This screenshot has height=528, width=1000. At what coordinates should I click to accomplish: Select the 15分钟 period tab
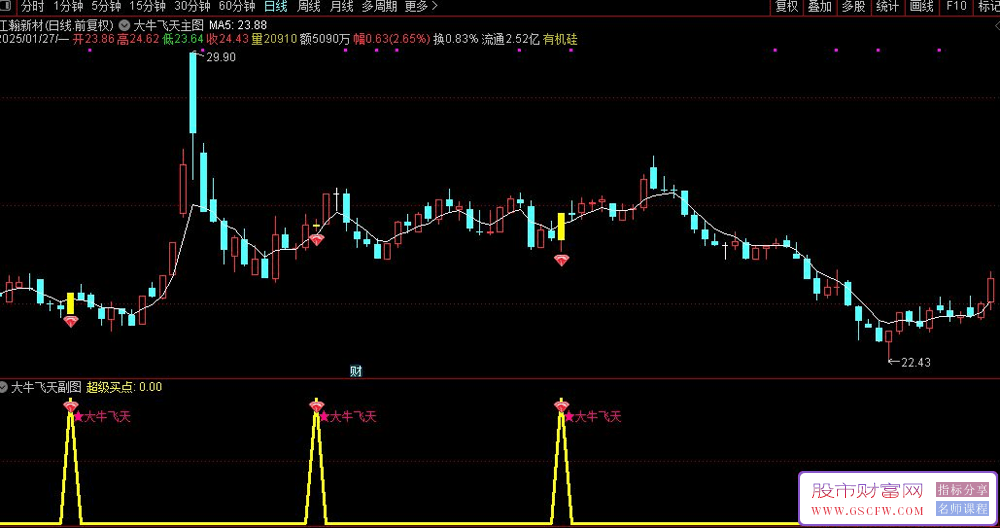147,7
